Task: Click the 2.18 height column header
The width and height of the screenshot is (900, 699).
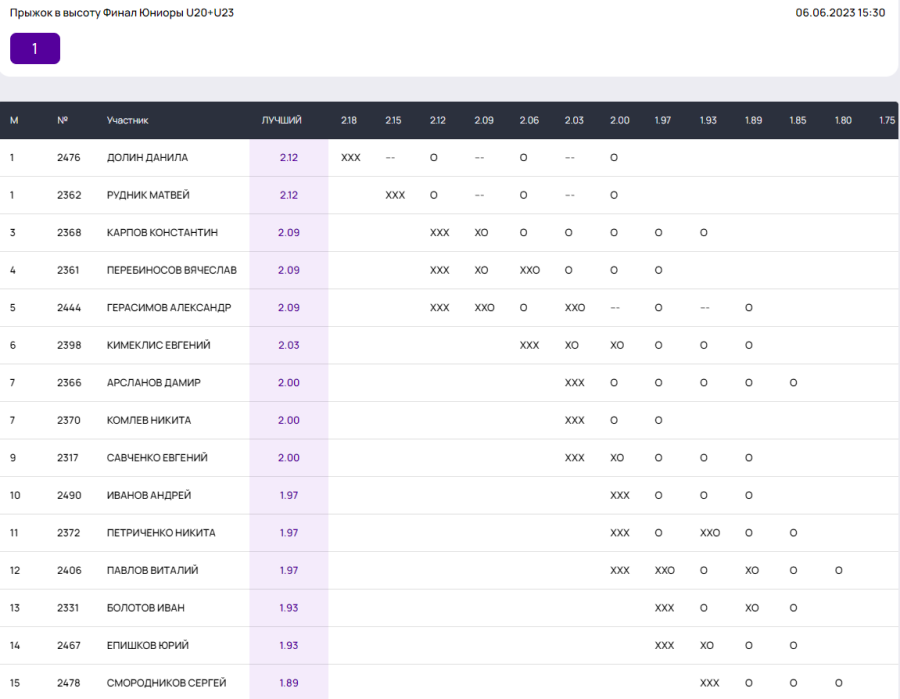Action: click(x=348, y=120)
